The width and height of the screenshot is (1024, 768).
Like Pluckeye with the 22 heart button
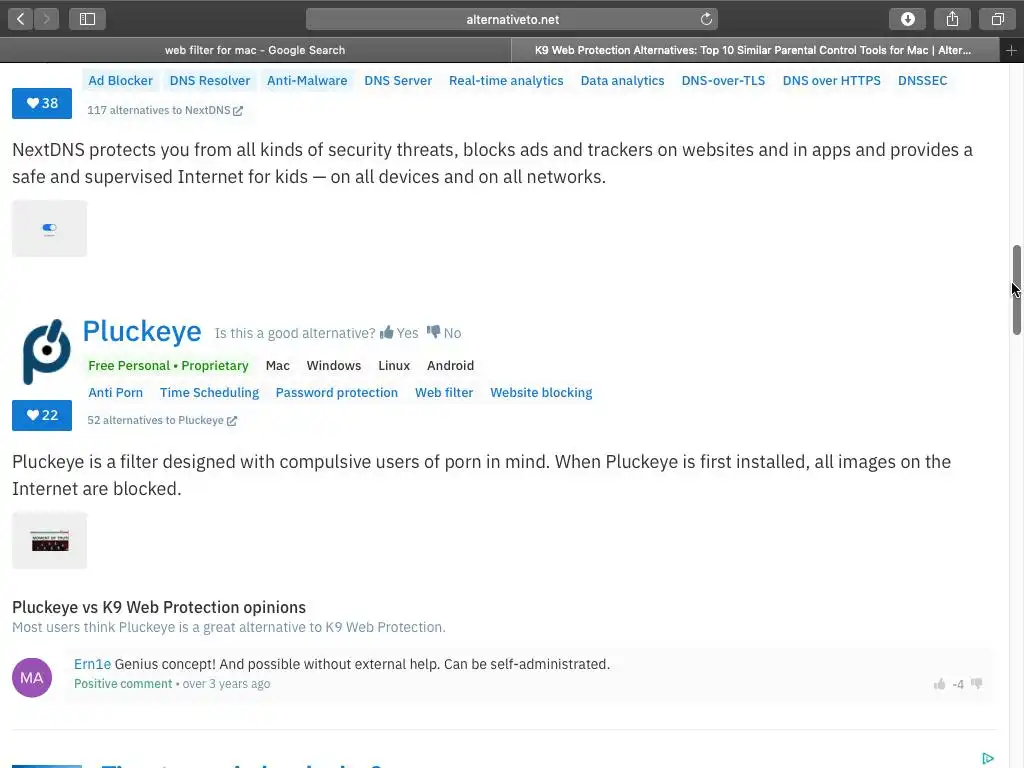(42, 415)
